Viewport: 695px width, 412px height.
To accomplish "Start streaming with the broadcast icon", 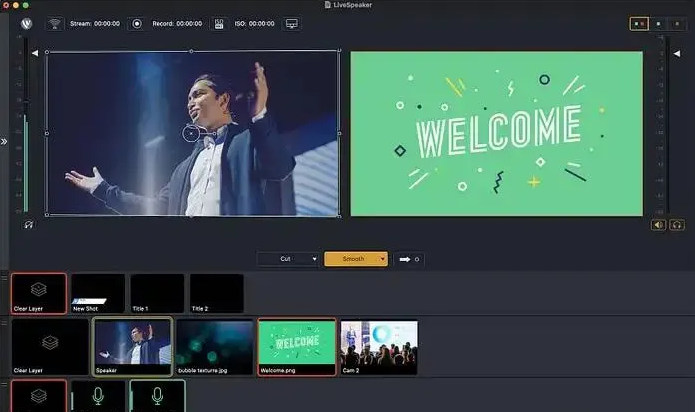I will pyautogui.click(x=55, y=23).
